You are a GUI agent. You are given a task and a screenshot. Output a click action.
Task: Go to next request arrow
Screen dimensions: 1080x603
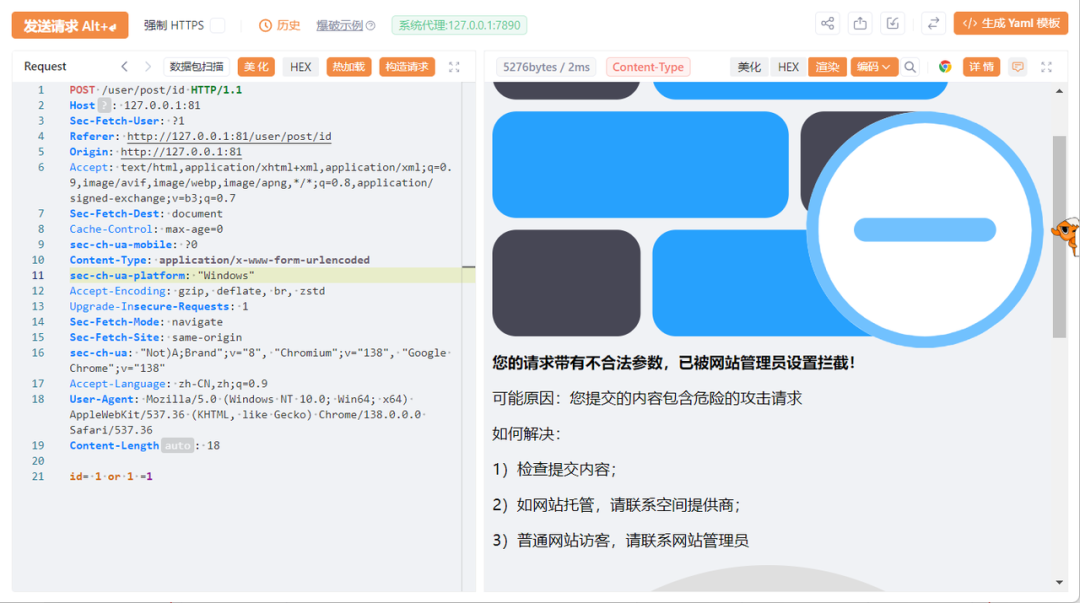(147, 67)
